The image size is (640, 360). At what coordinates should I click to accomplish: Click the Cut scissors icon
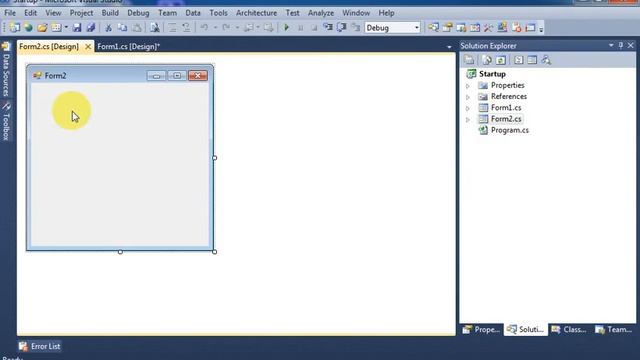click(108, 28)
